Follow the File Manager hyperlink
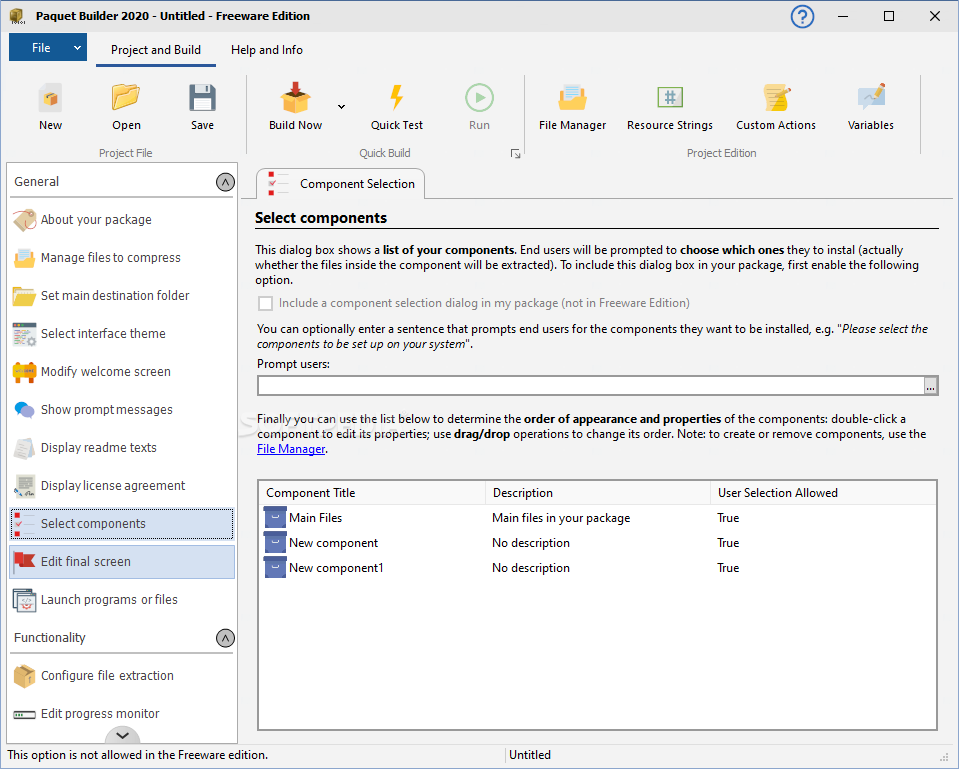 [x=291, y=449]
